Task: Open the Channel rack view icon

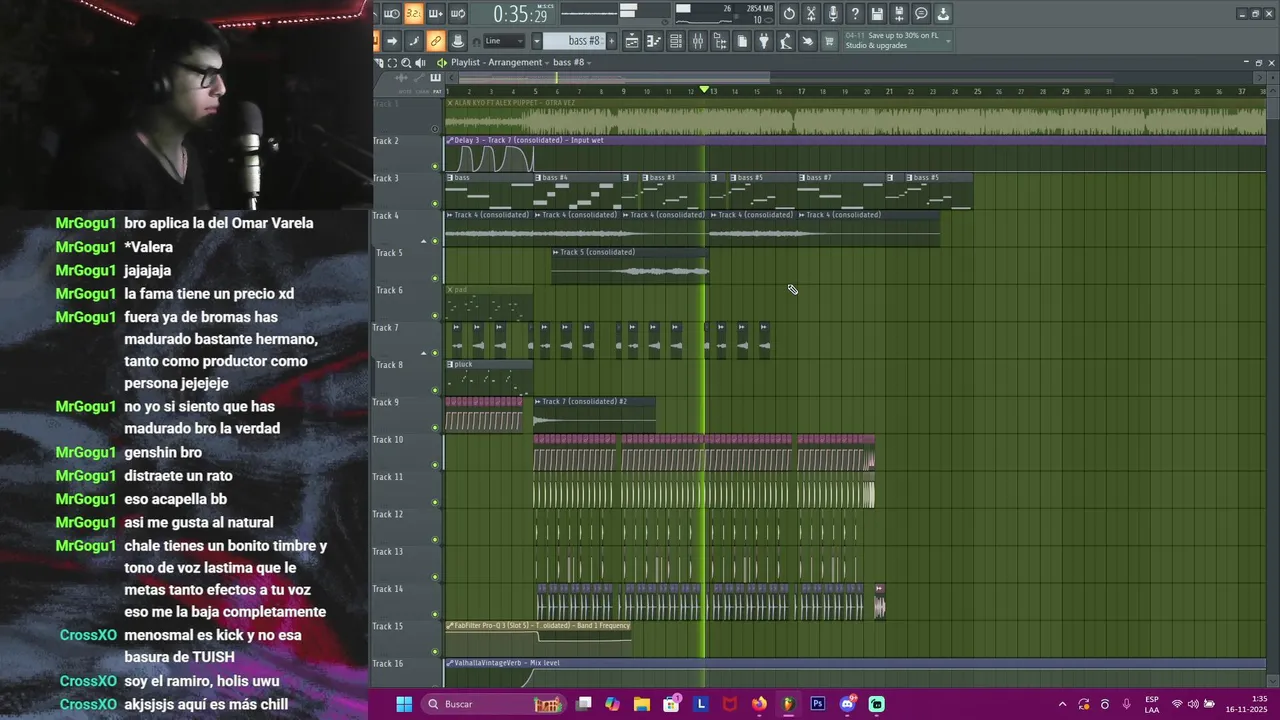Action: (676, 41)
